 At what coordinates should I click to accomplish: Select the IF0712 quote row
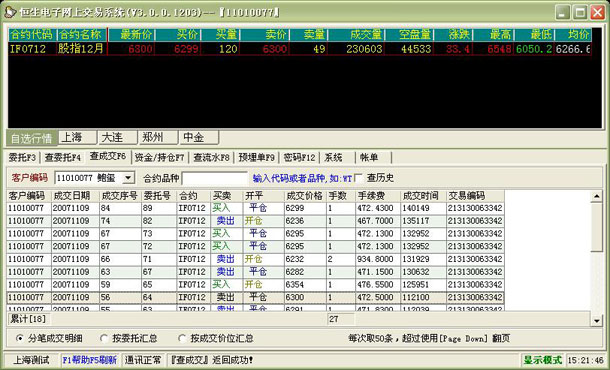point(300,49)
